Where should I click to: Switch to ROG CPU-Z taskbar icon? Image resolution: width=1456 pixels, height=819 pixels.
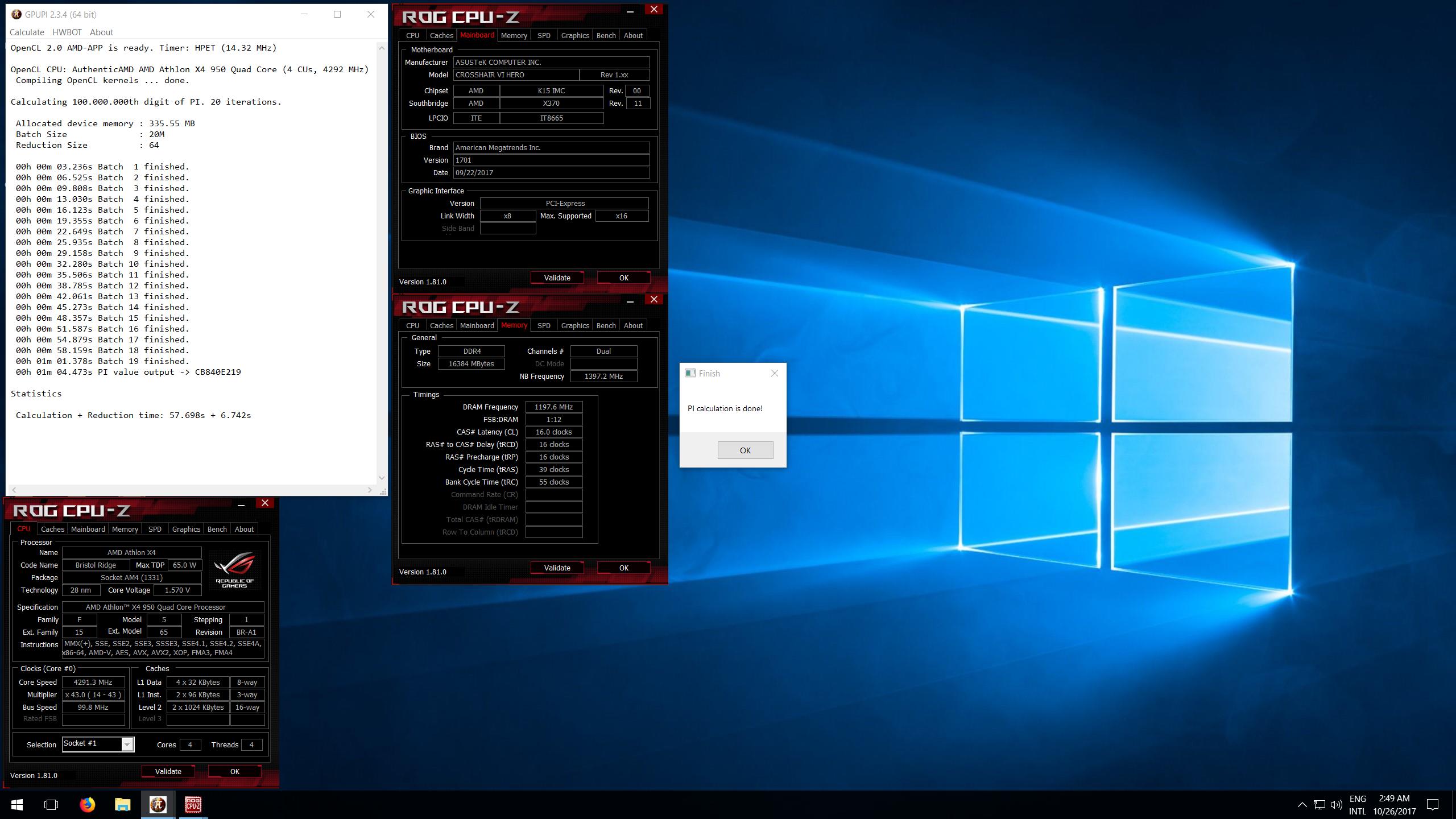point(193,804)
